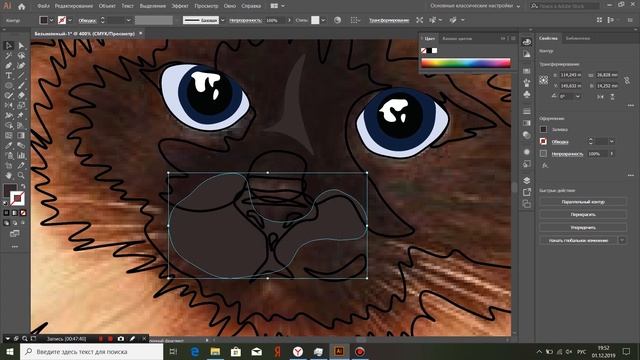Select the Width tool
This screenshot has width=640, height=360.
pyautogui.click(x=9, y=116)
